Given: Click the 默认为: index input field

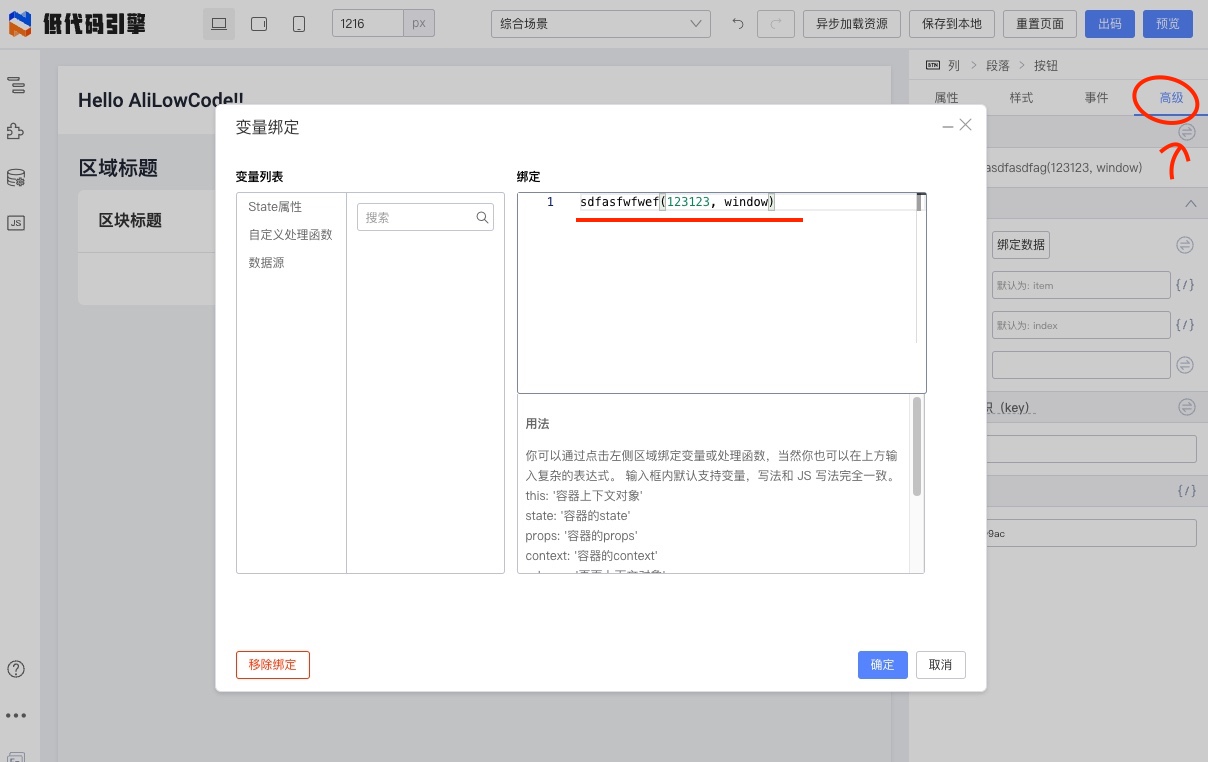Looking at the screenshot, I should [x=1081, y=325].
